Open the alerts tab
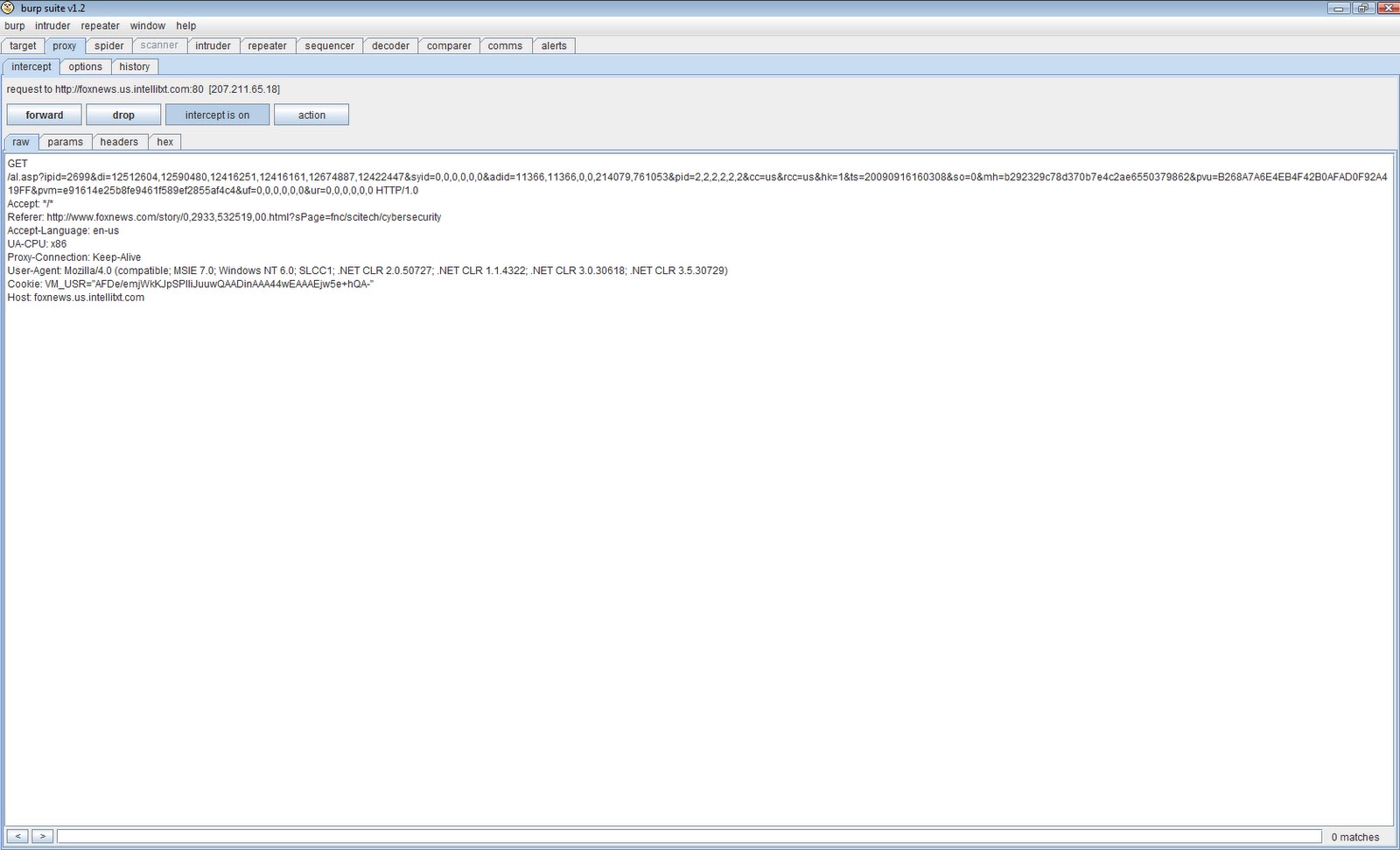 554,46
